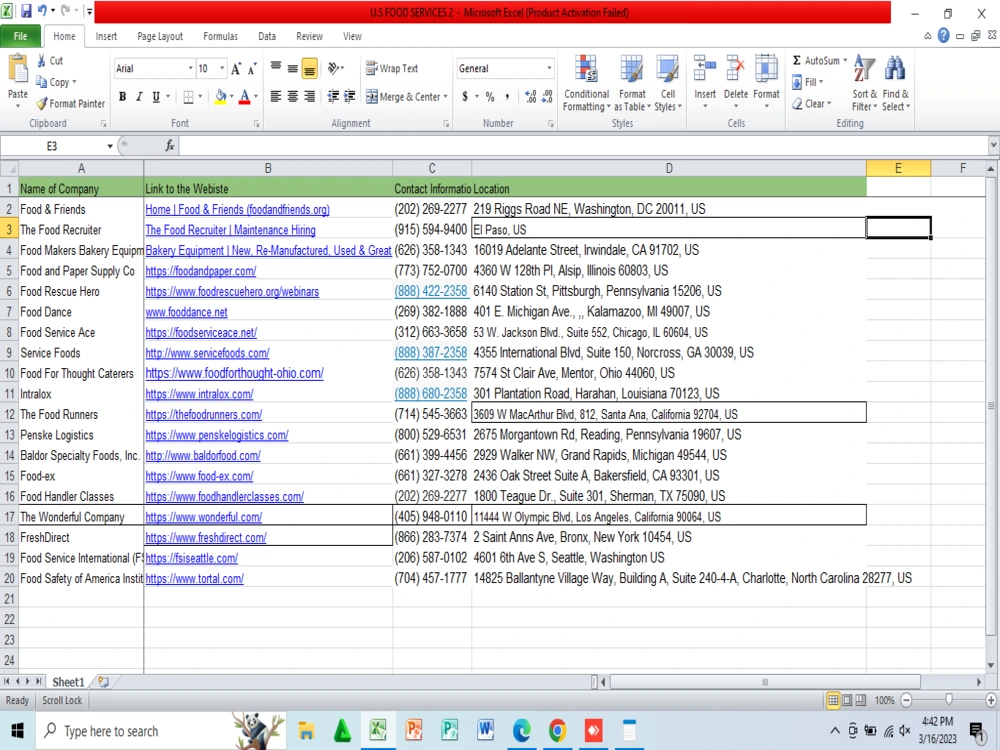This screenshot has height=750, width=1000.
Task: Toggle Bold formatting
Action: point(122,97)
